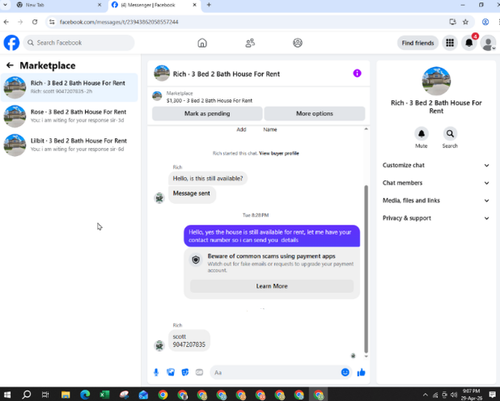Choose a sticker from the composer
Image resolution: width=500 pixels, height=401 pixels.
[185, 372]
